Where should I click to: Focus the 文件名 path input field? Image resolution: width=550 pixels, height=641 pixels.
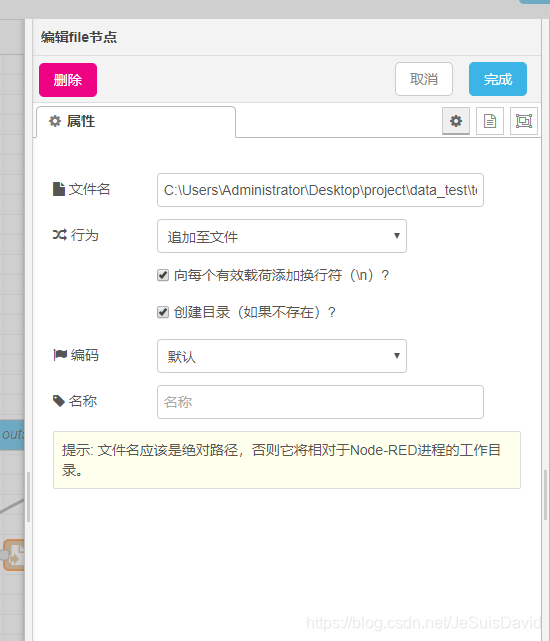(320, 190)
